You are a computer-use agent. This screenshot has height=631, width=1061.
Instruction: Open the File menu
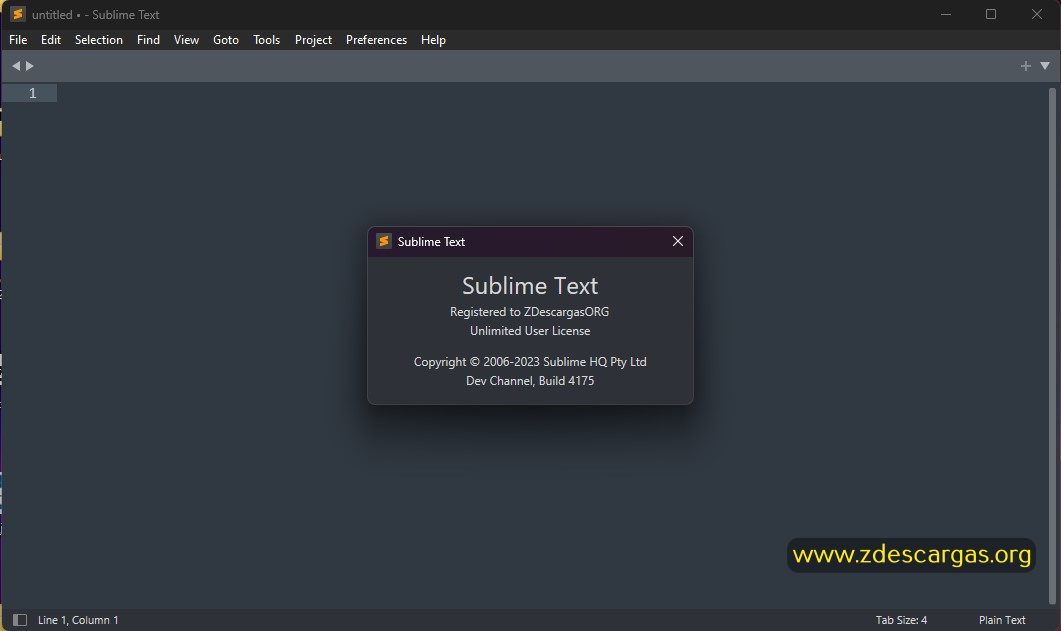(x=18, y=40)
